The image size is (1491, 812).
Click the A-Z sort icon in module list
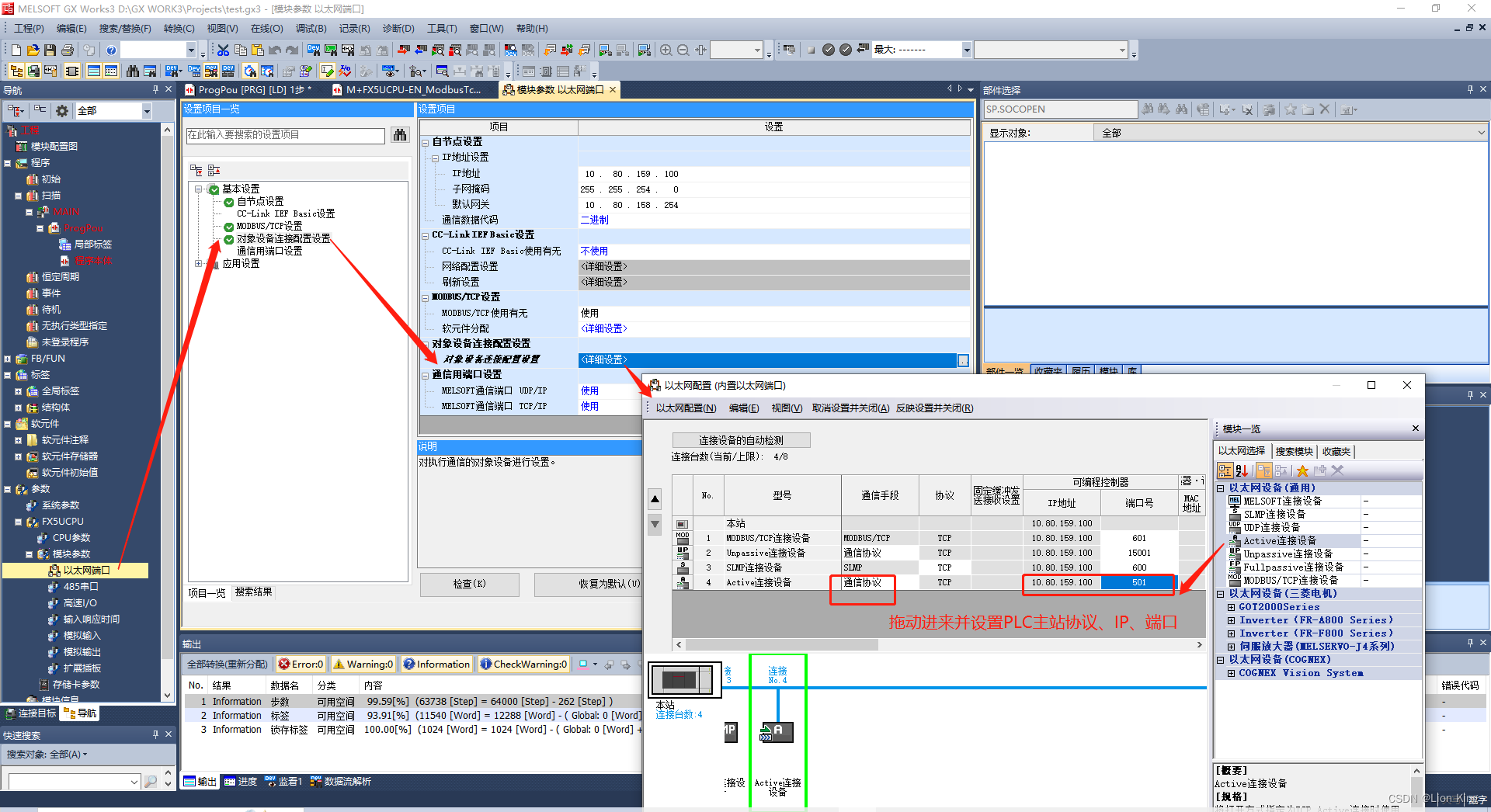coord(1241,470)
